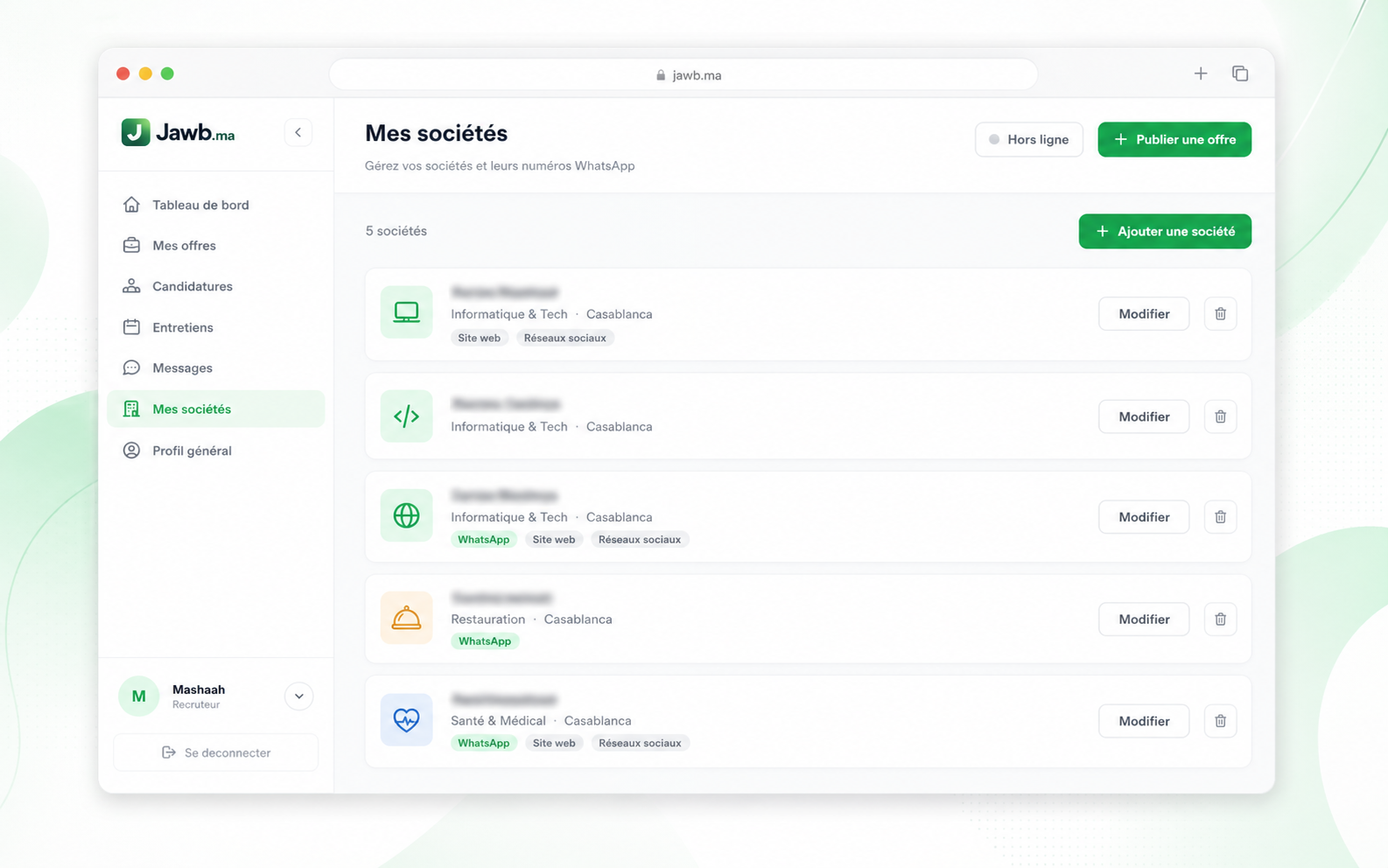This screenshot has height=868, width=1388.
Task: Collapse the sidebar with the chevron button
Action: 298,132
